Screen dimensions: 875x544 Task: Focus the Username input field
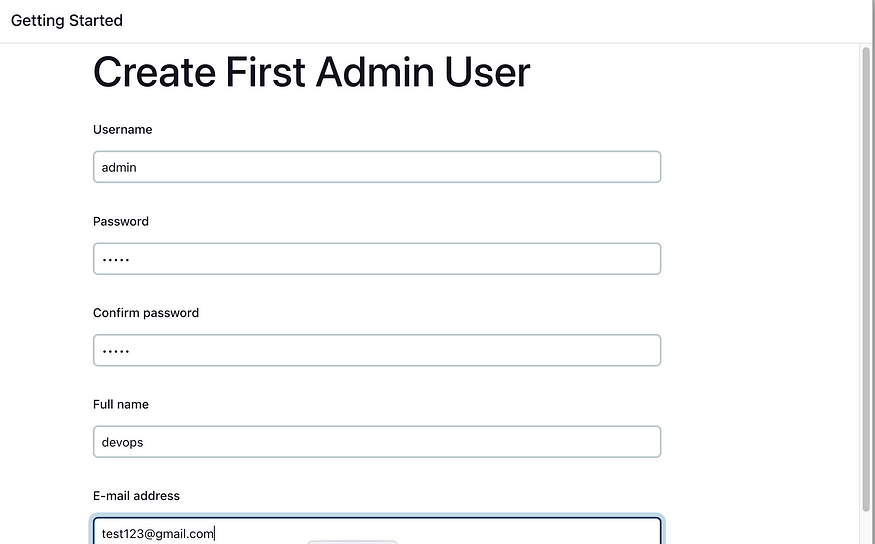[377, 167]
